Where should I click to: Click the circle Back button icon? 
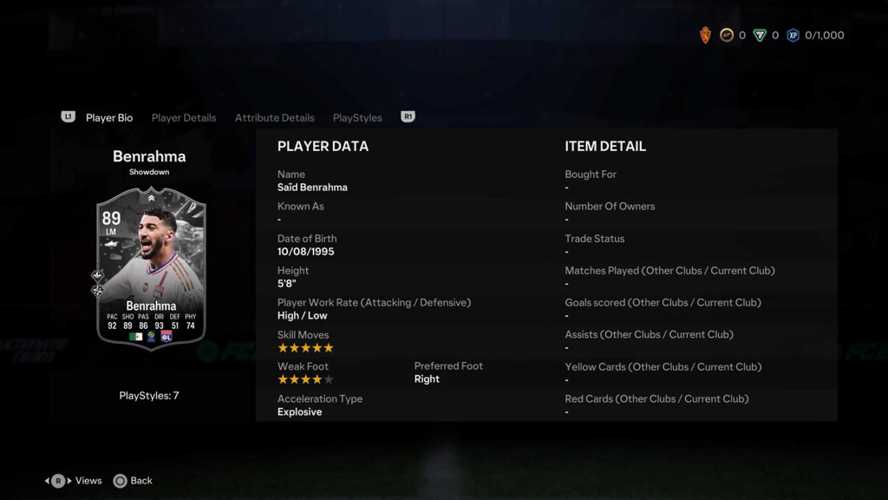click(x=120, y=481)
